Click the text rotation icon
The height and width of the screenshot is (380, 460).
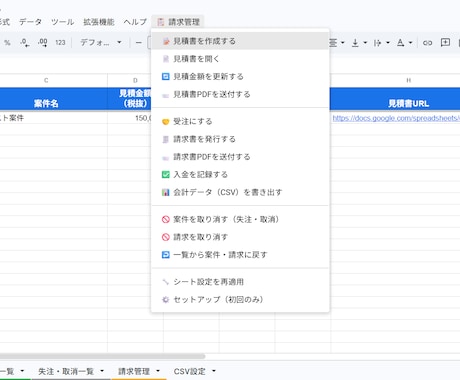pos(401,43)
